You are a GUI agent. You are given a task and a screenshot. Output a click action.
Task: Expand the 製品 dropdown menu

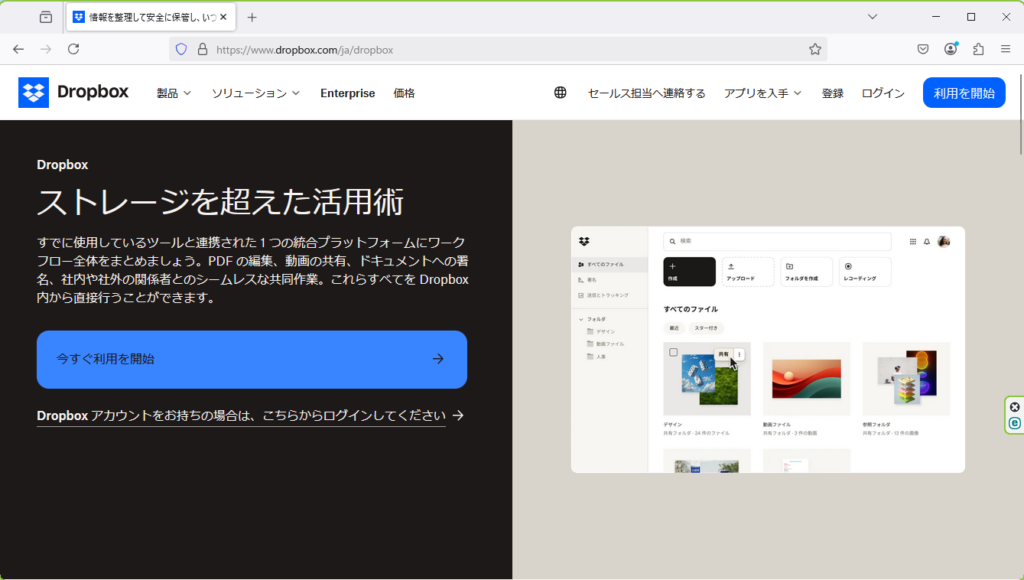coord(173,93)
